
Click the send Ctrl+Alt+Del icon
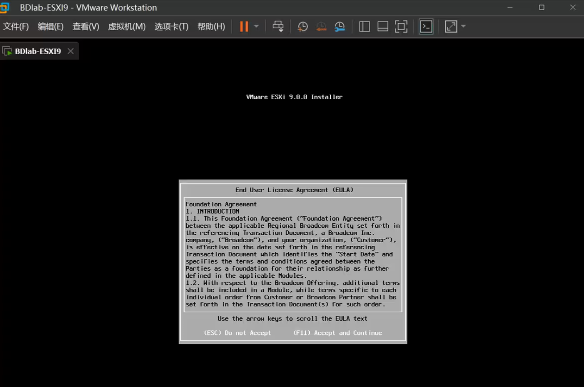(278, 26)
